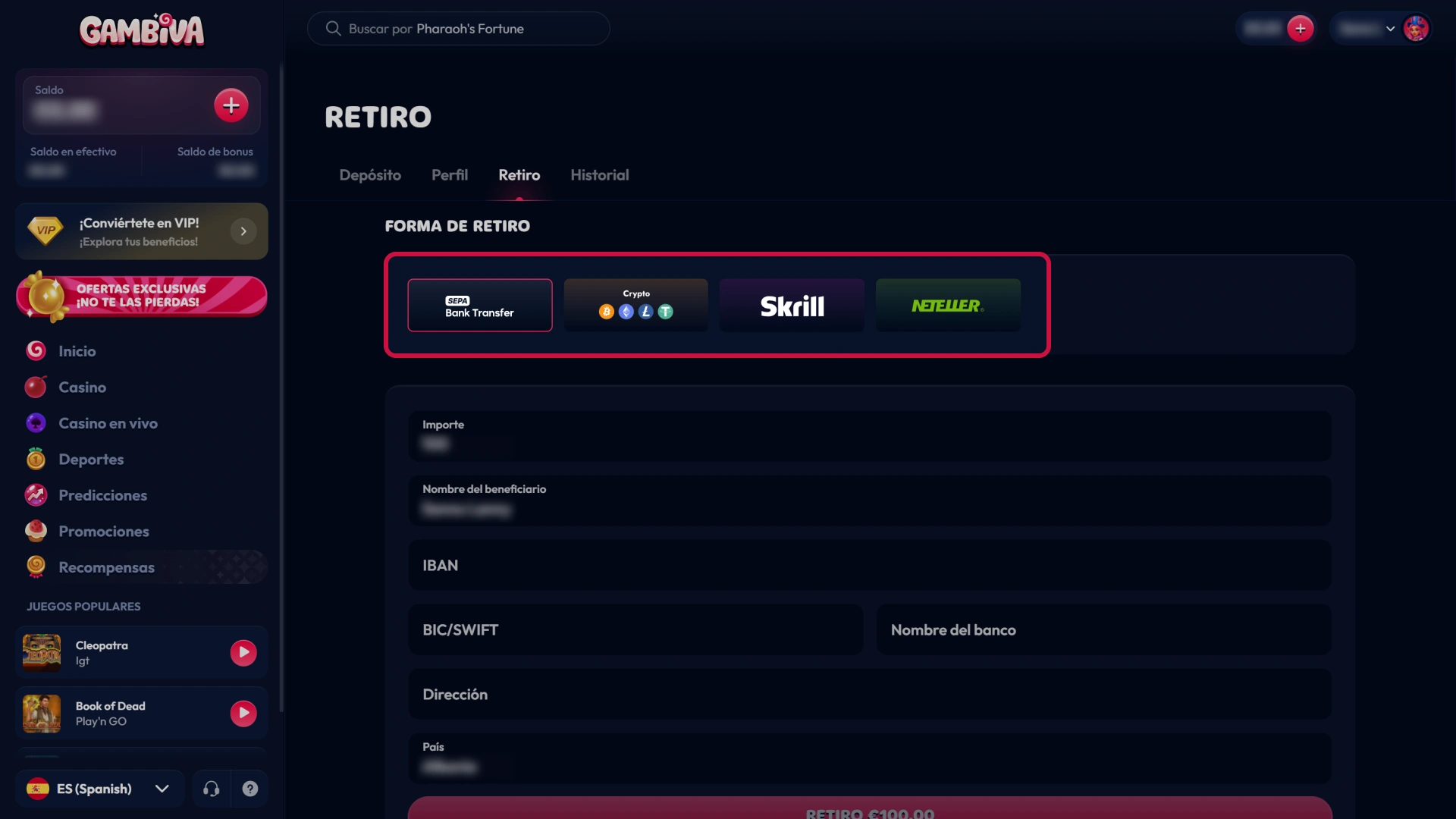Click the Gambiva logo
1456x819 pixels.
(x=142, y=30)
